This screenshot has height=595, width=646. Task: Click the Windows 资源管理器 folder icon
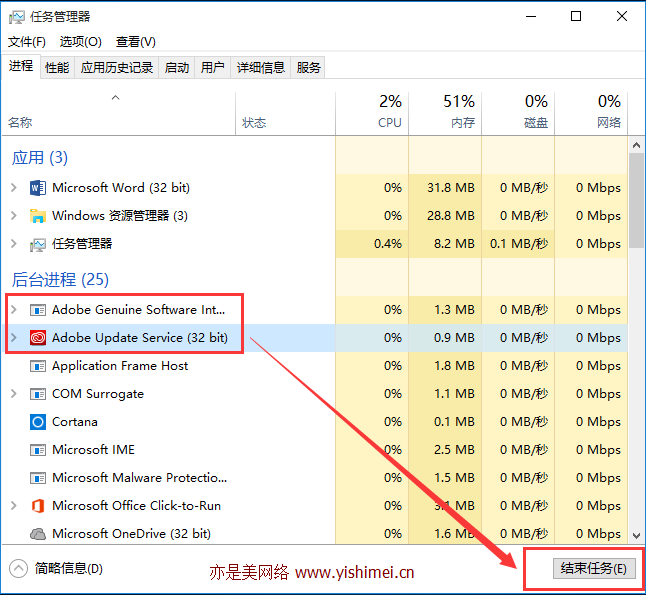38,216
